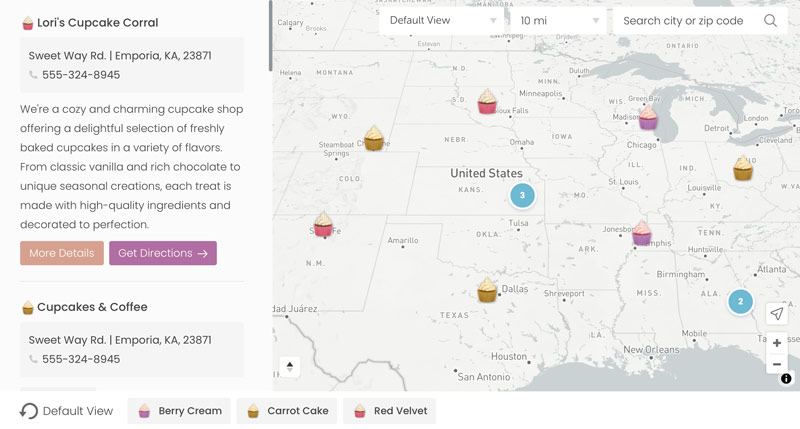This screenshot has height=429, width=800.
Task: Click the search magnifier icon
Action: pyautogui.click(x=771, y=21)
